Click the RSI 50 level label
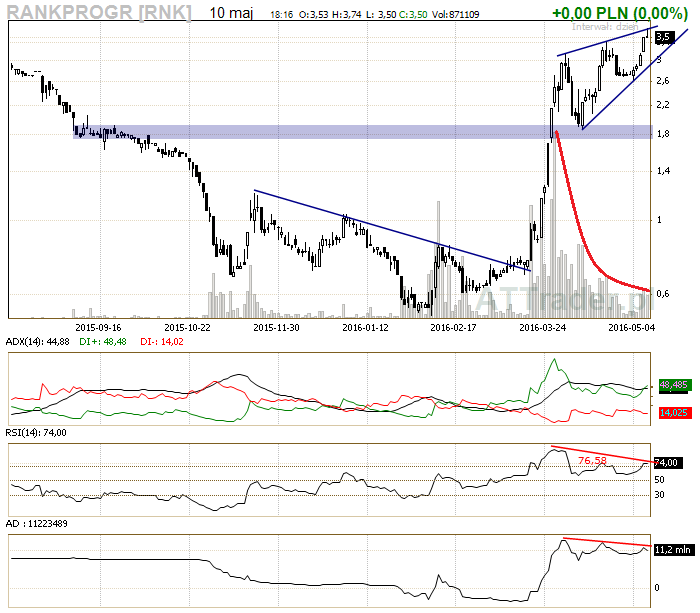The image size is (700, 613). 659,480
